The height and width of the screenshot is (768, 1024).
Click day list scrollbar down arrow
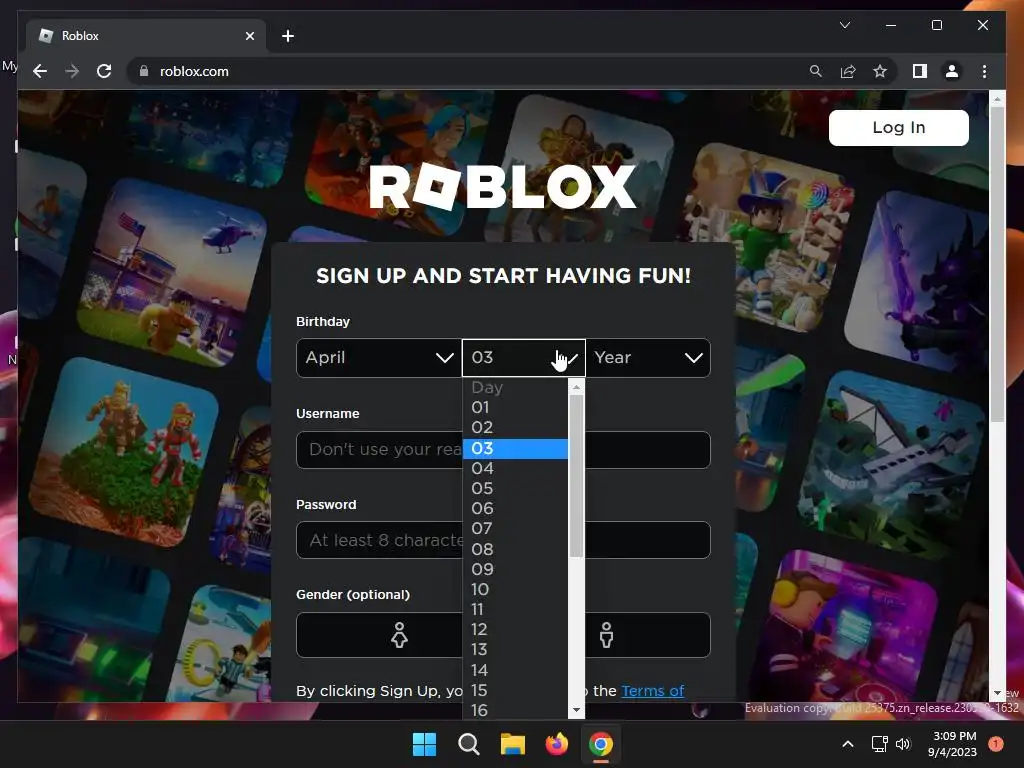click(x=576, y=710)
